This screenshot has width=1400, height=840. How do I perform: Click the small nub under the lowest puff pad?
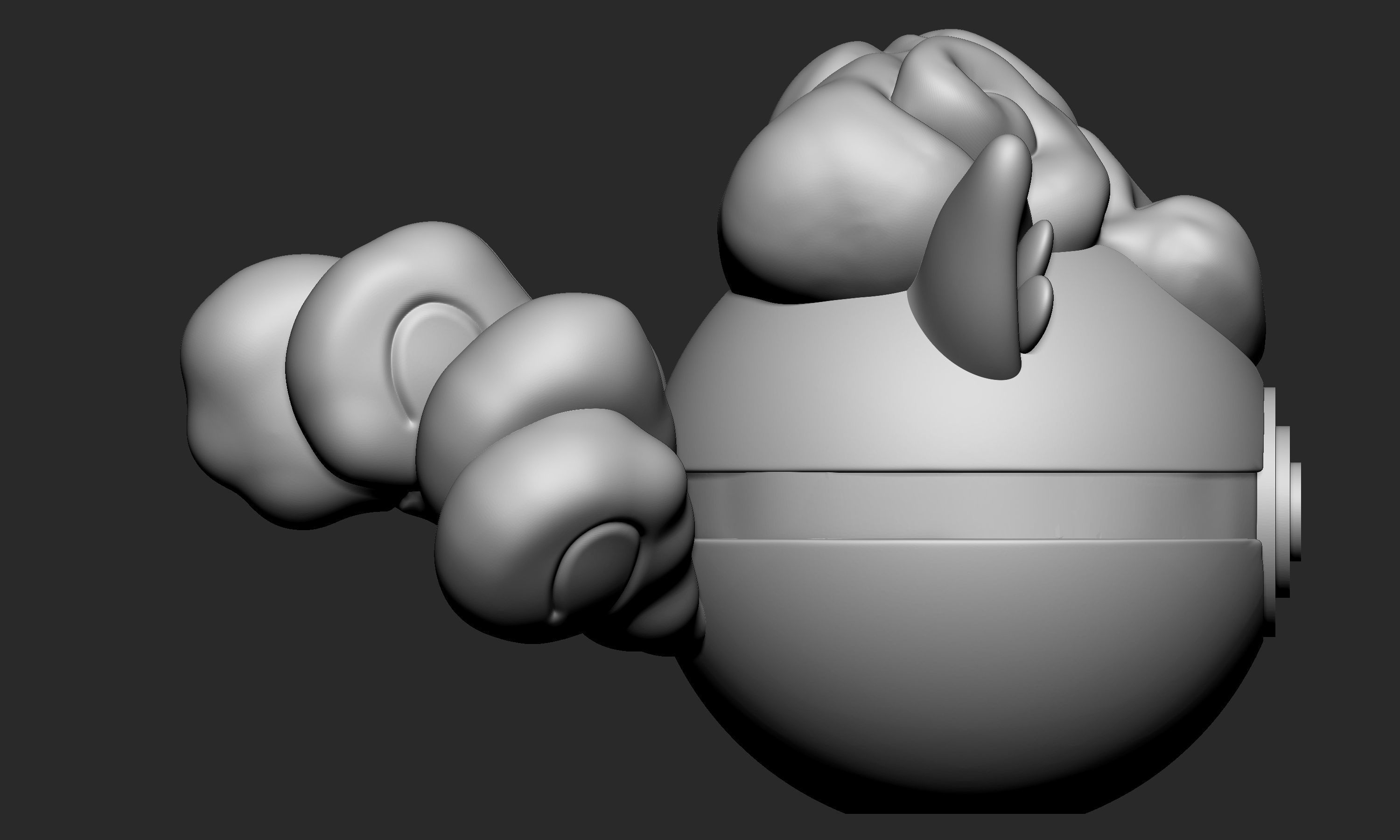(x=556, y=616)
